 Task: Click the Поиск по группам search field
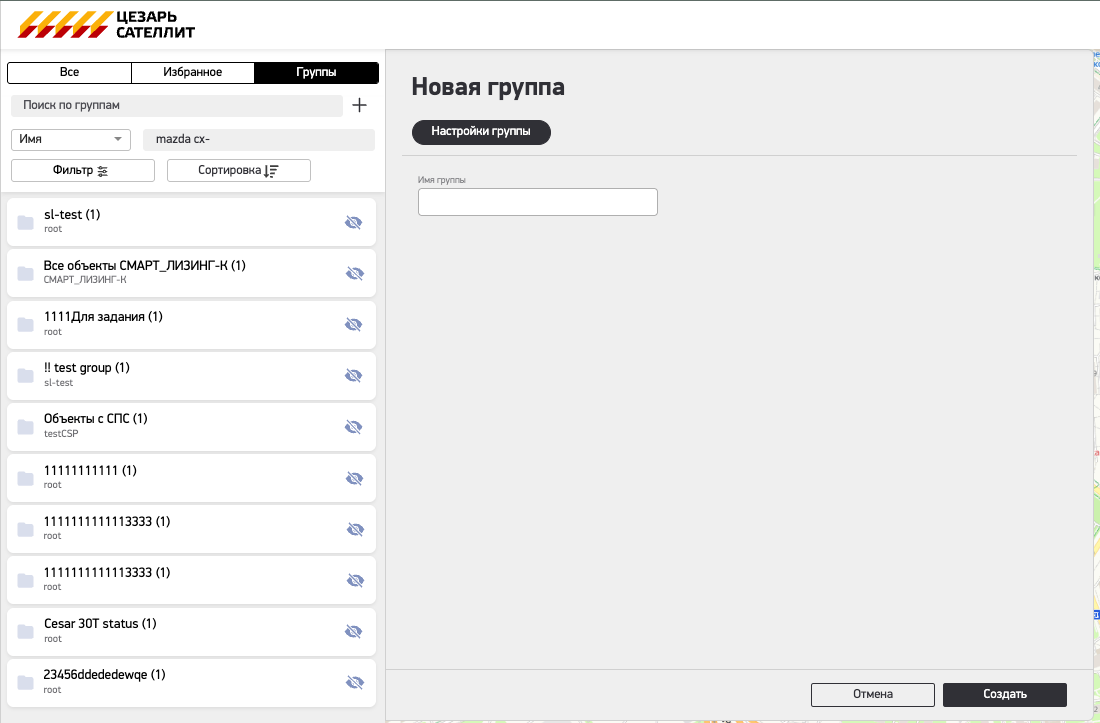click(x=176, y=105)
